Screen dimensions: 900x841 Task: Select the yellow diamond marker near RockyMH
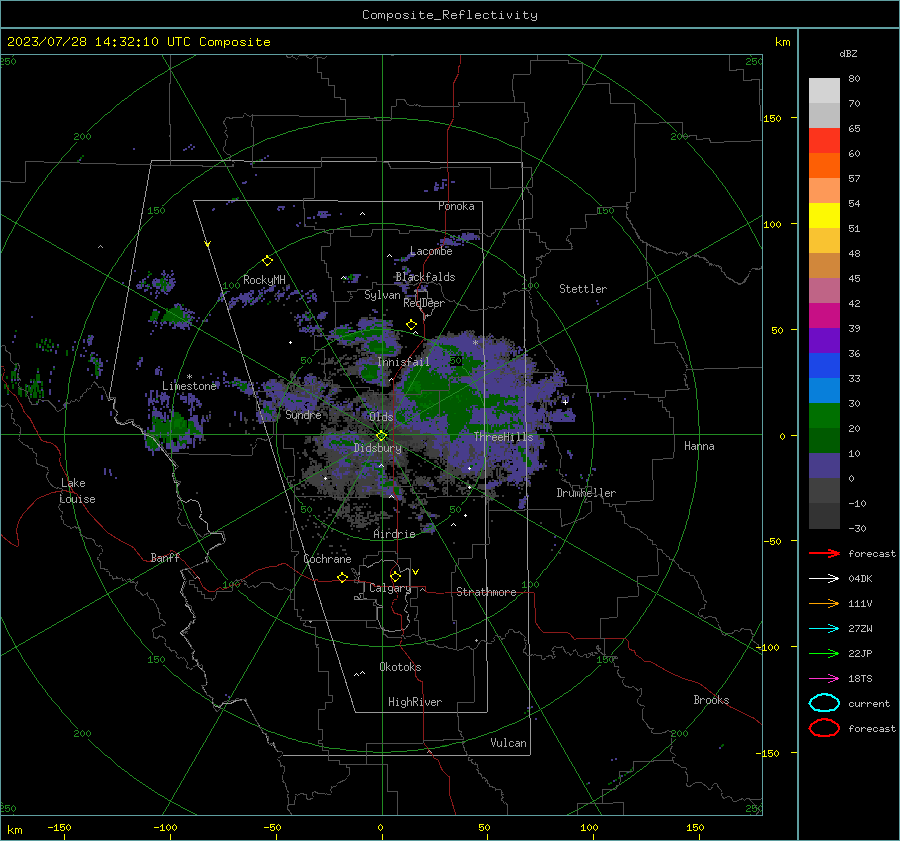pyautogui.click(x=267, y=261)
